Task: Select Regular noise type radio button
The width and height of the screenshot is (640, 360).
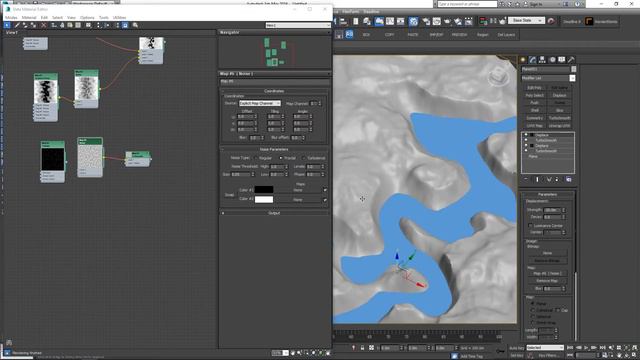Action: click(256, 158)
